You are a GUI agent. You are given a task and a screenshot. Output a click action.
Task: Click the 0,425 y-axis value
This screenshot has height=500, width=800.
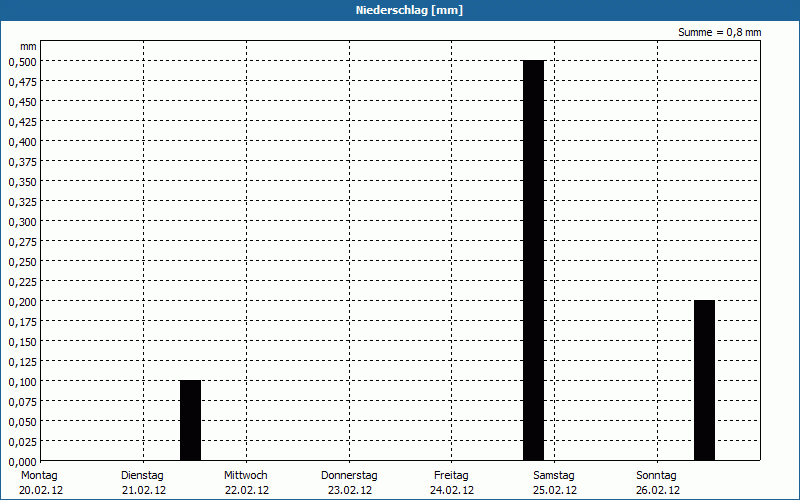coord(22,121)
